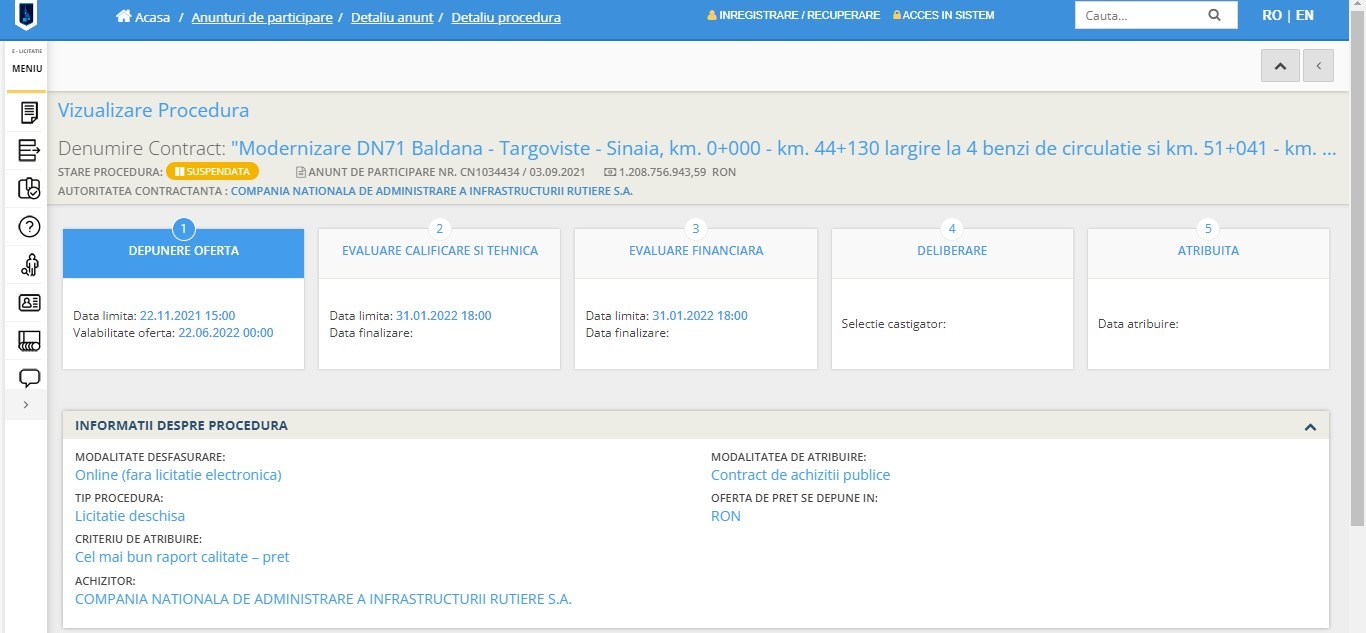Open the document list sidebar icon
Screen dimensions: 1366x633
[x=29, y=112]
